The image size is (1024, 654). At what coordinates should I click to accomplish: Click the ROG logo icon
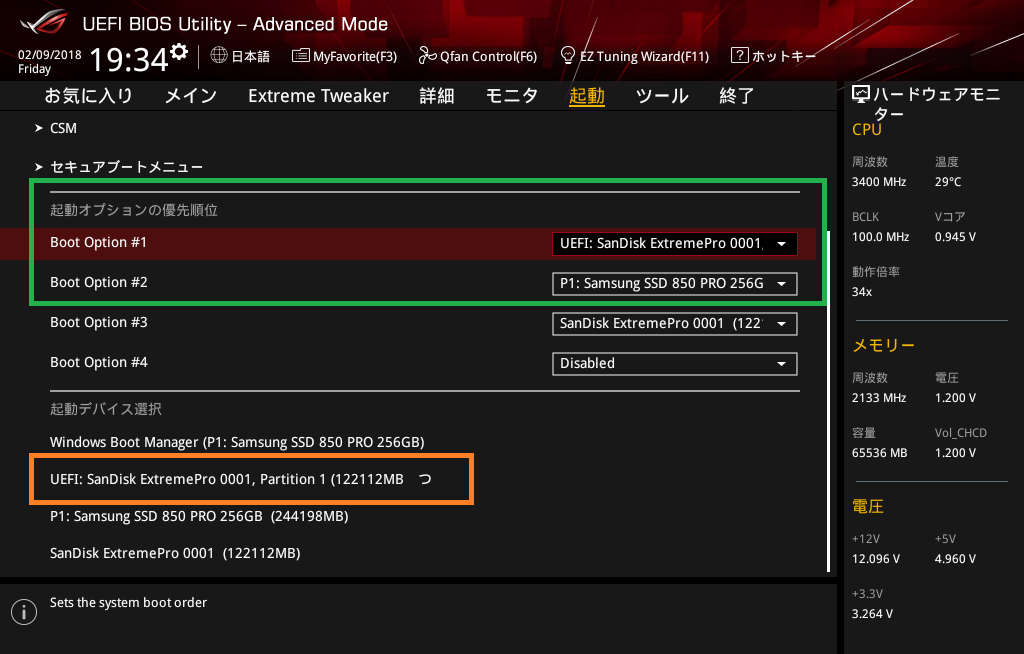pos(44,23)
